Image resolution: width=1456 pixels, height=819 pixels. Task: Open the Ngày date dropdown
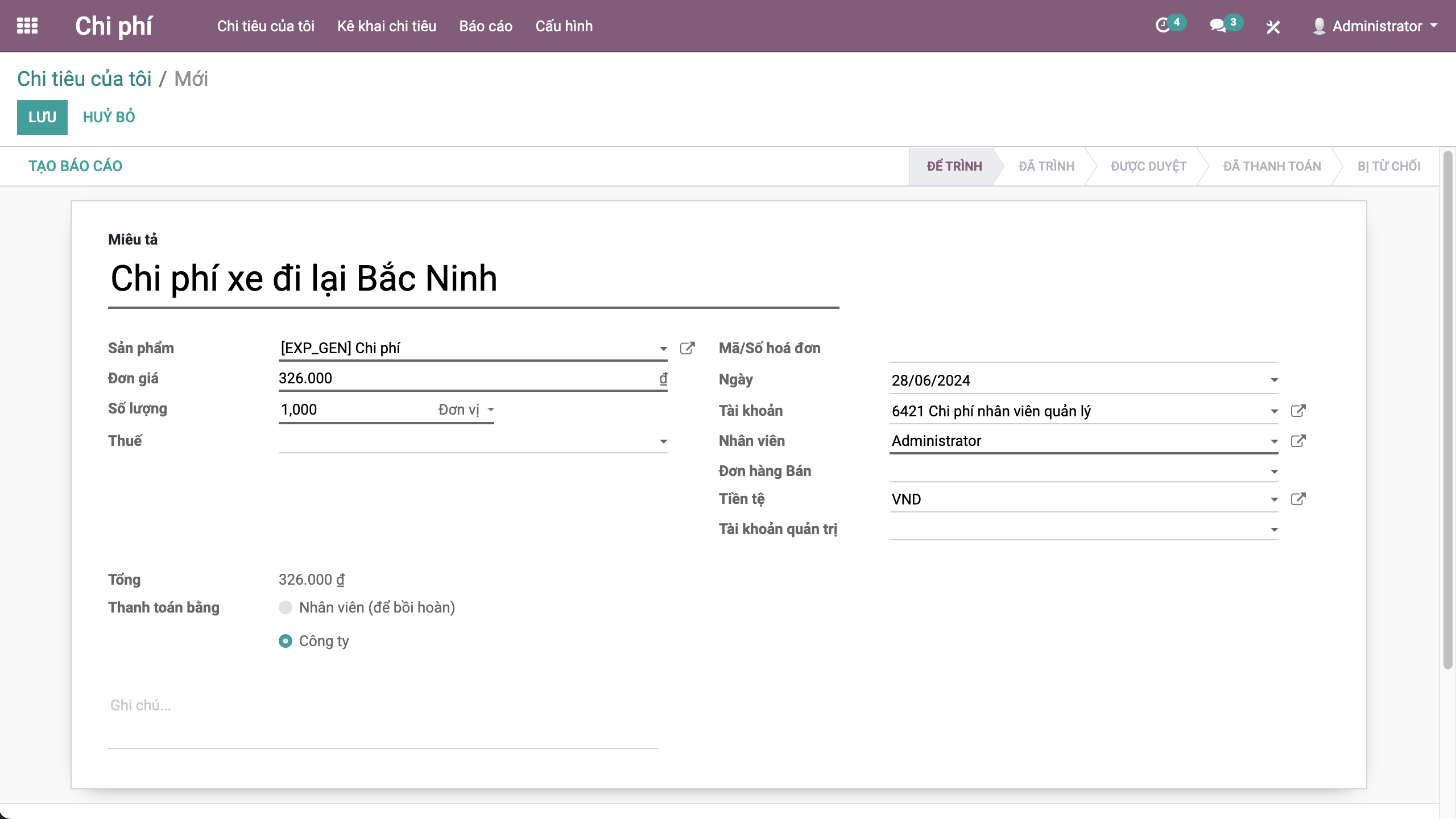(1274, 380)
